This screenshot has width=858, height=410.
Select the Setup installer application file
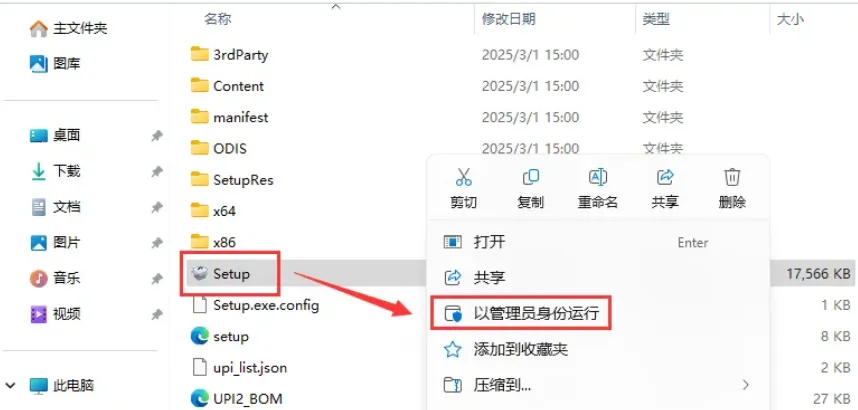(x=231, y=273)
